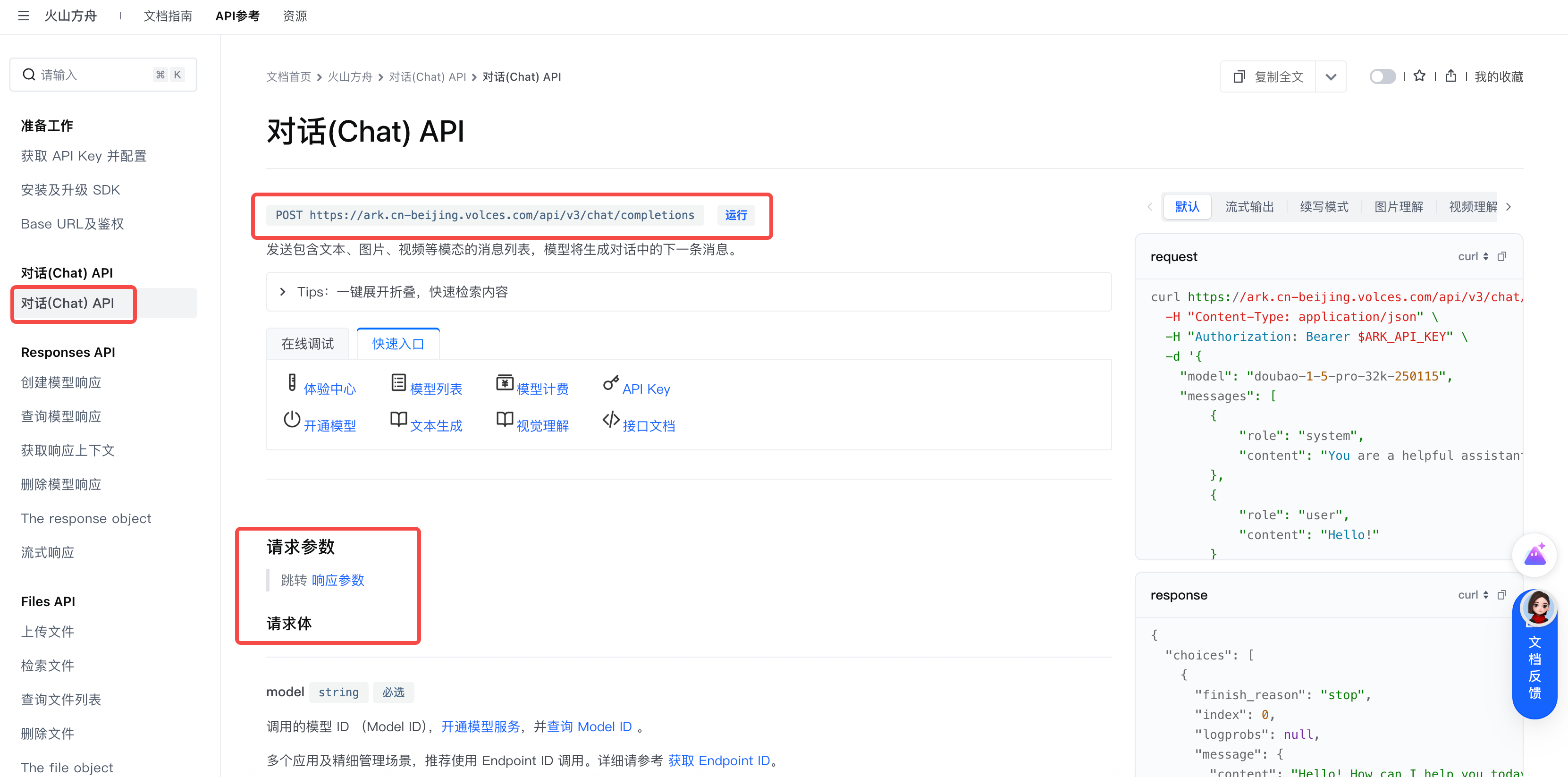Open 删除模型响应 sidebar item
Image resolution: width=1568 pixels, height=777 pixels.
coord(61,485)
